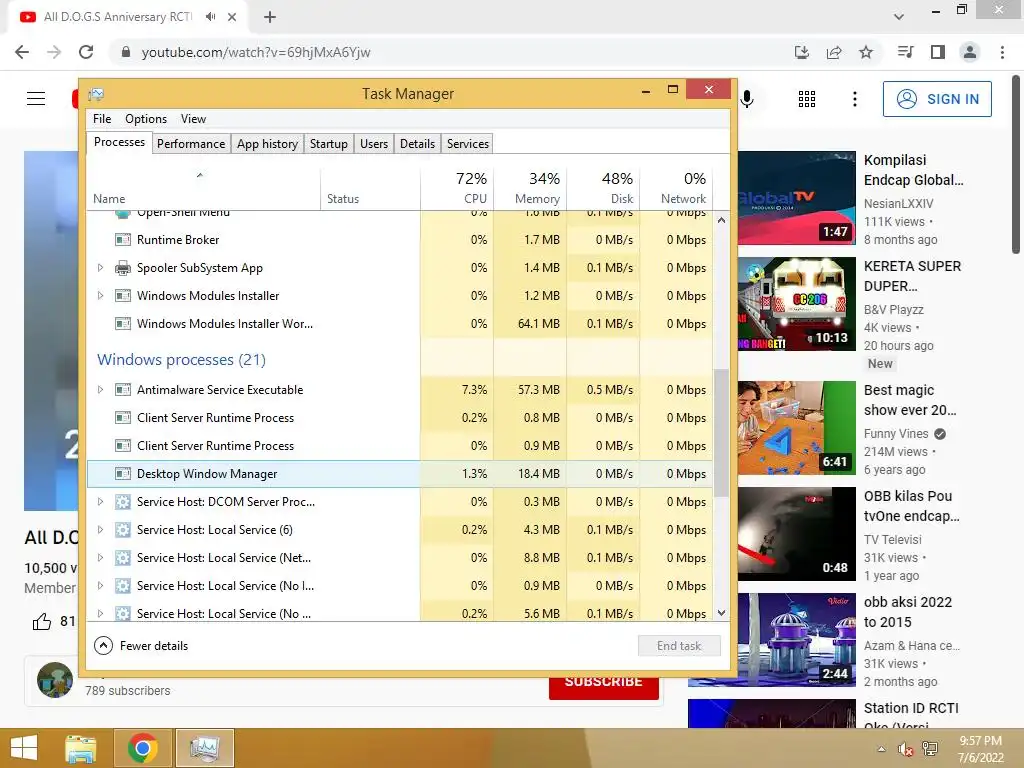Expand the Windows Modules Installer row
Image resolution: width=1024 pixels, height=768 pixels.
click(100, 296)
